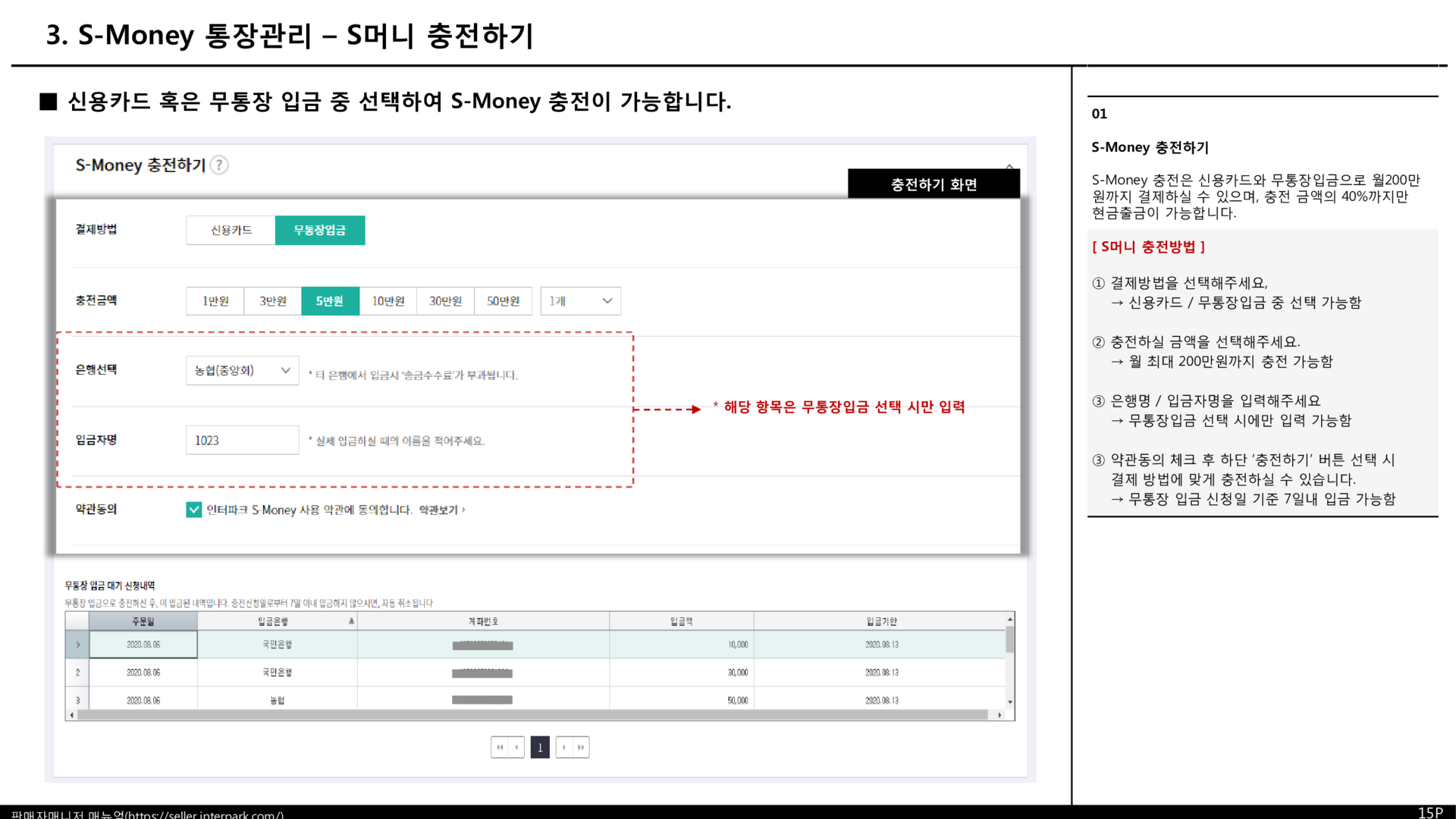Choose 3만원 charge amount

[273, 301]
